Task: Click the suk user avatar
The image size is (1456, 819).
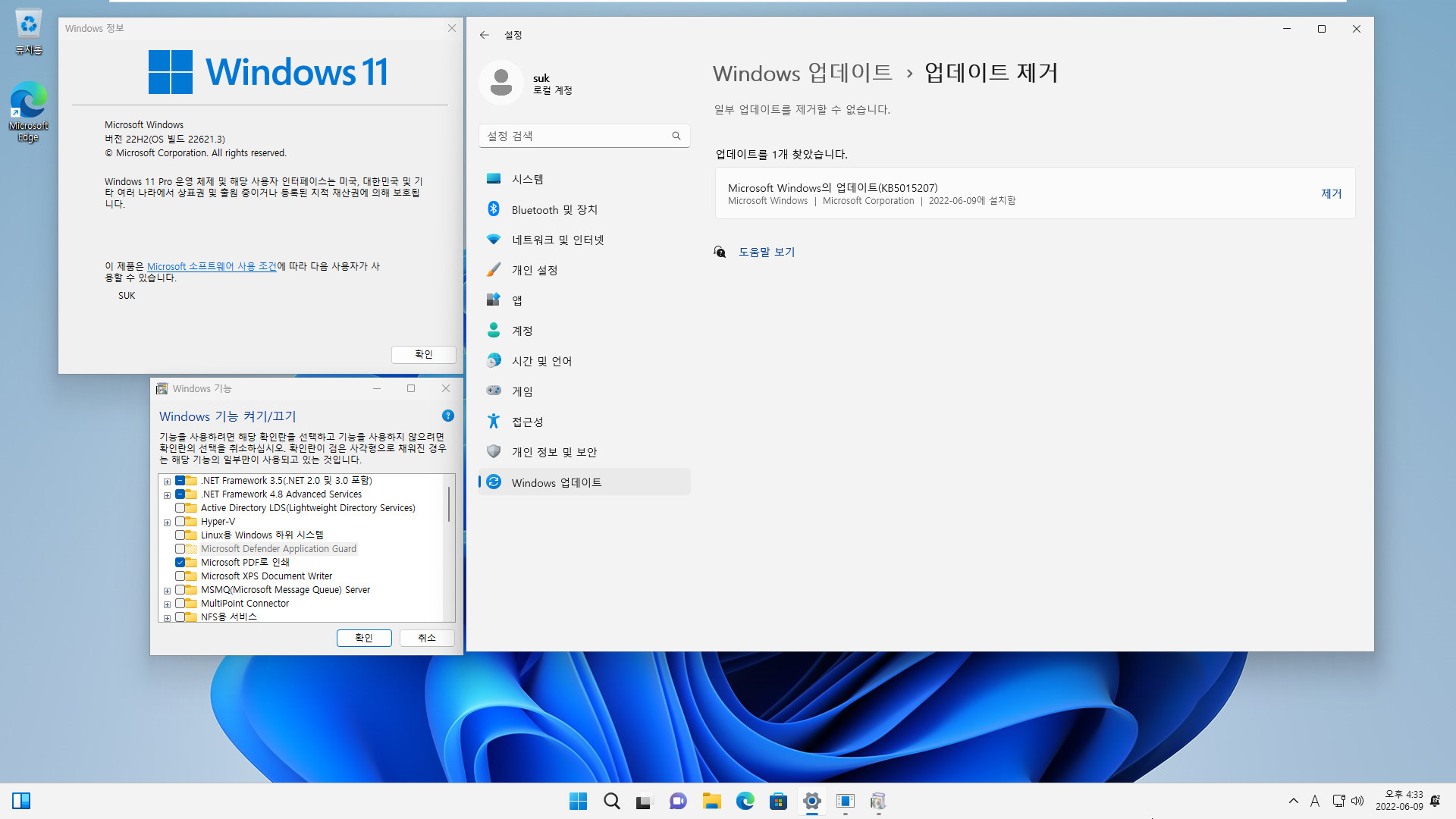Action: pos(501,83)
